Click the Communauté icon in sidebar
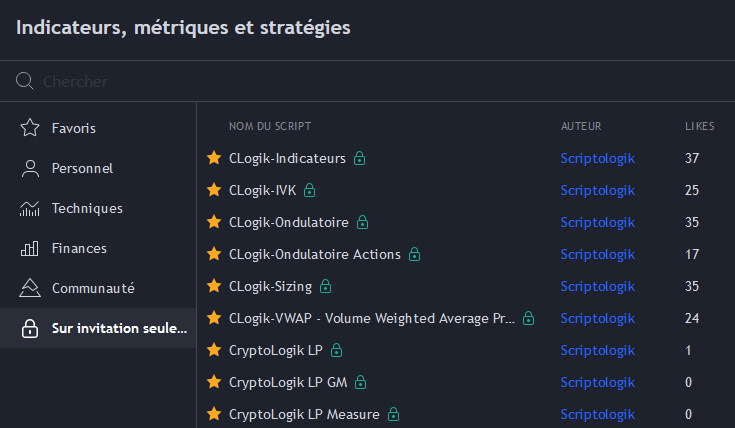Image resolution: width=735 pixels, height=428 pixels. tap(30, 288)
